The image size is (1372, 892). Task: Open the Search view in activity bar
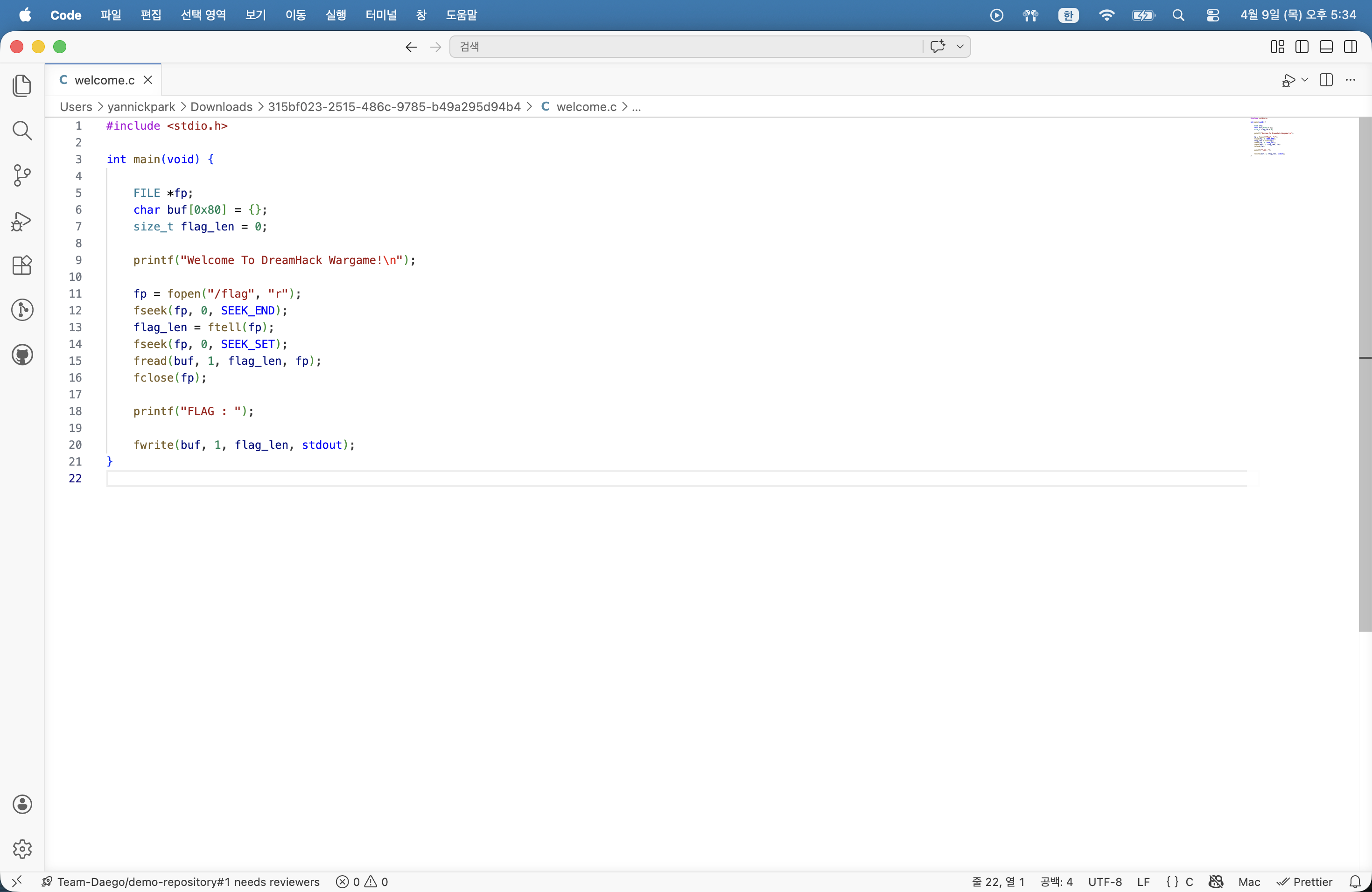22,131
